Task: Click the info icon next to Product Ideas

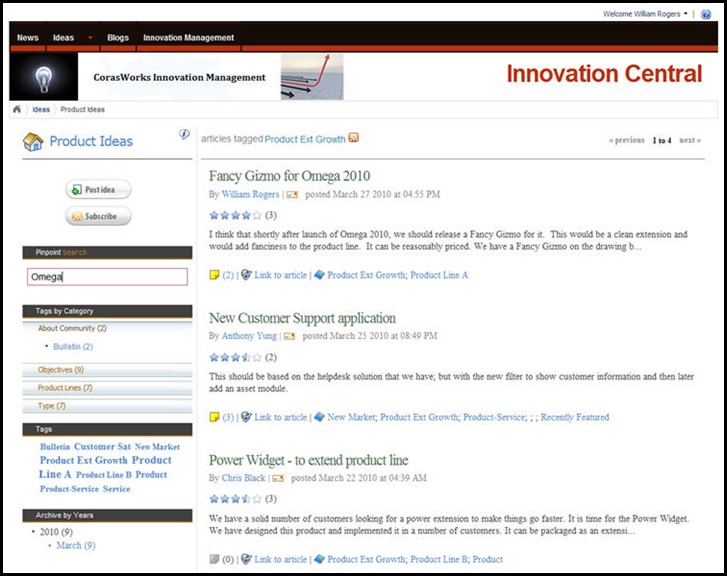Action: coord(184,134)
